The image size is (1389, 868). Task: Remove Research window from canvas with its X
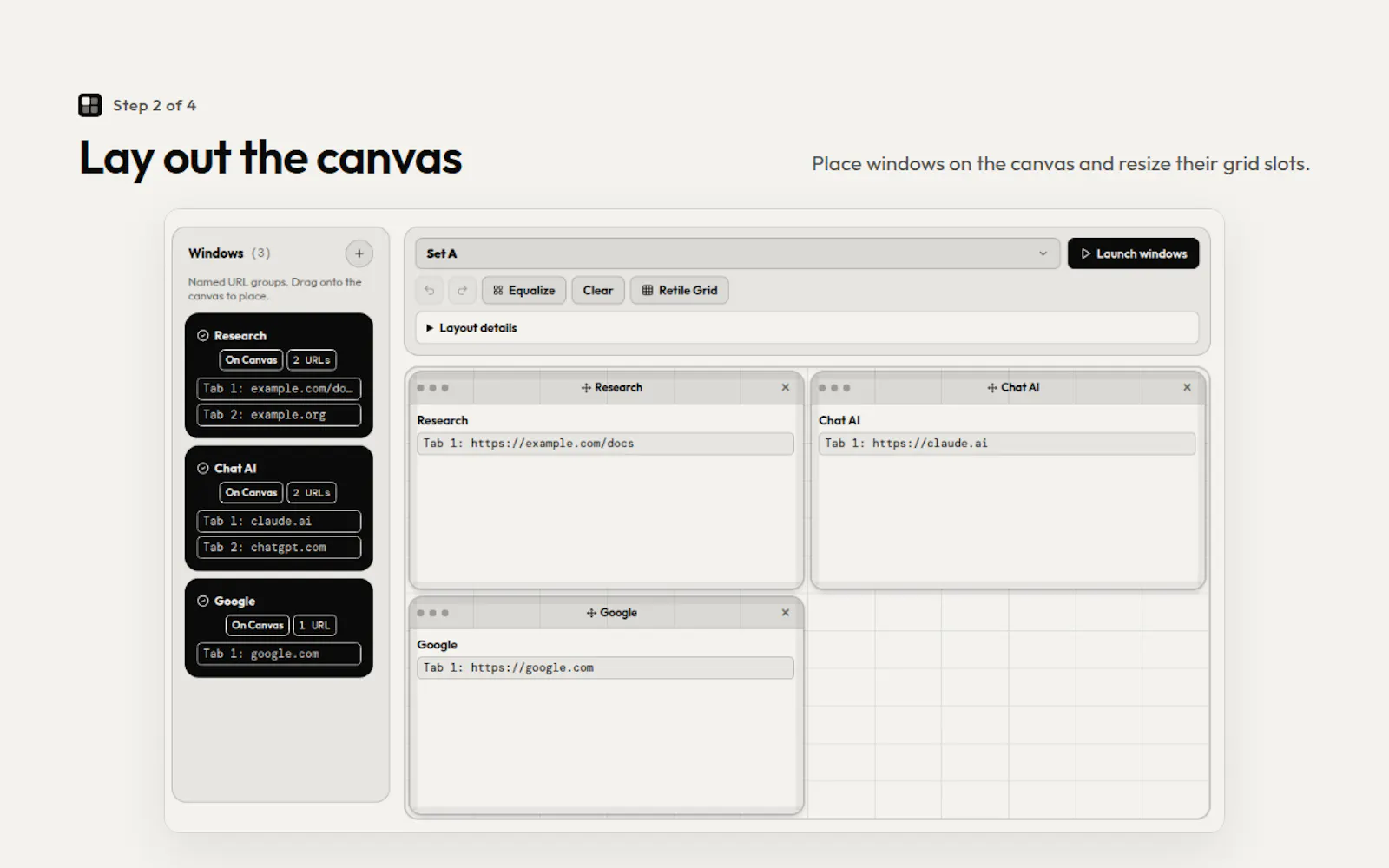tap(786, 387)
